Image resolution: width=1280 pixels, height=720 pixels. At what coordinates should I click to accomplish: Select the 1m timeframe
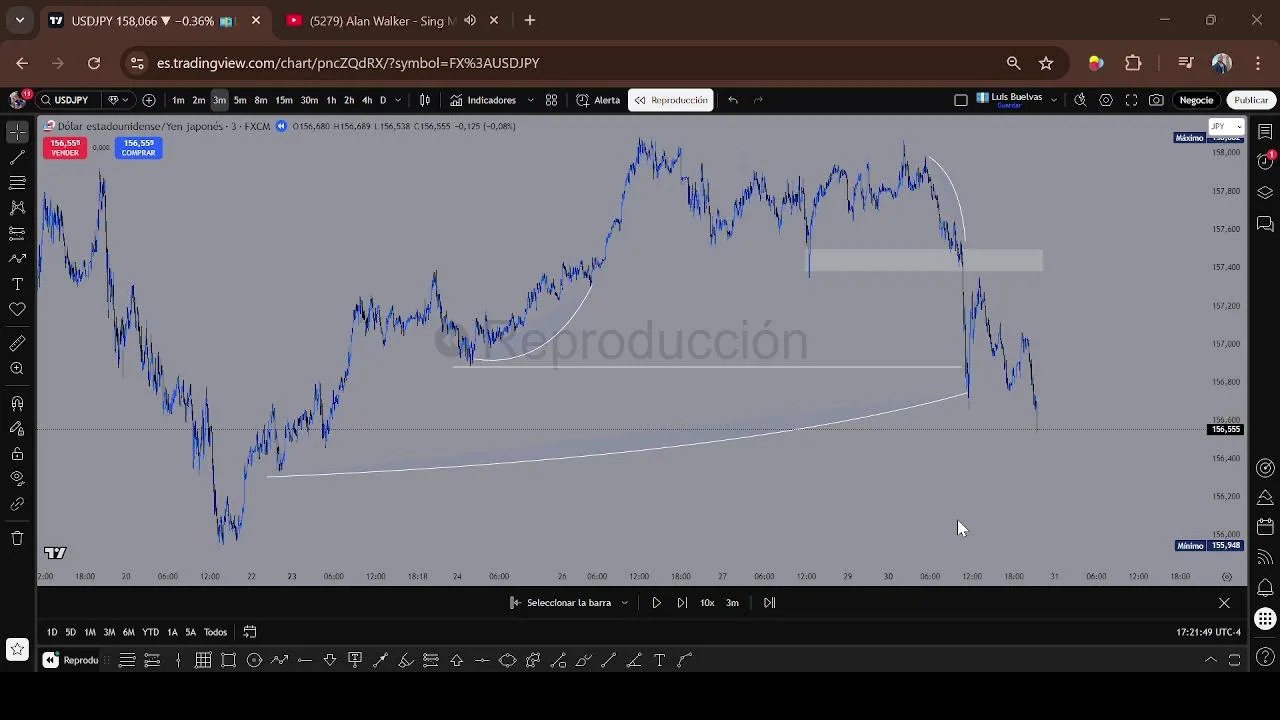(x=178, y=100)
